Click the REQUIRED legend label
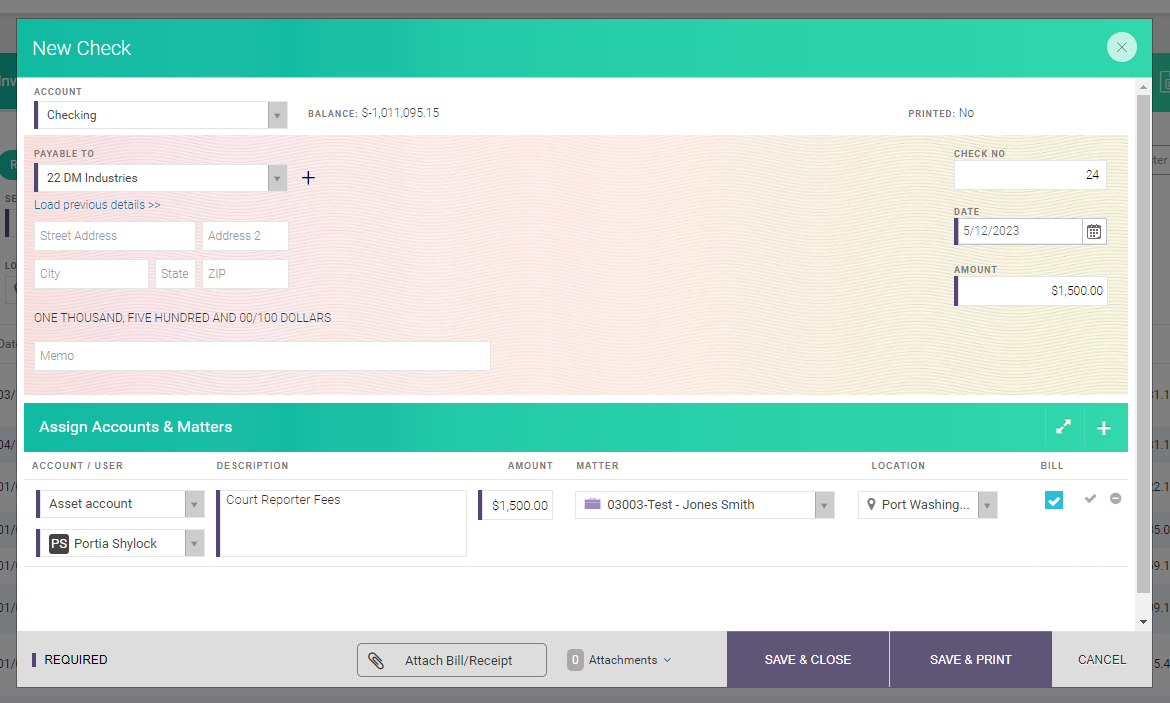Screen dimensions: 1170x703 tap(75, 660)
